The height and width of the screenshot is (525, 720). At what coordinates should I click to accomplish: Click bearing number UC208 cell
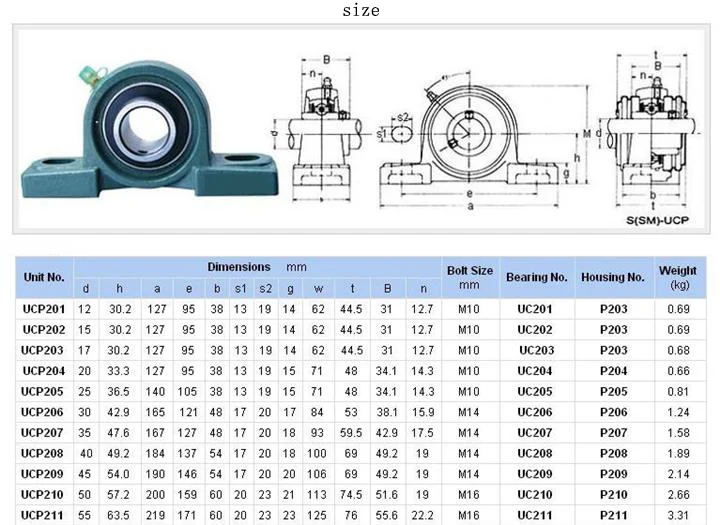coord(535,453)
